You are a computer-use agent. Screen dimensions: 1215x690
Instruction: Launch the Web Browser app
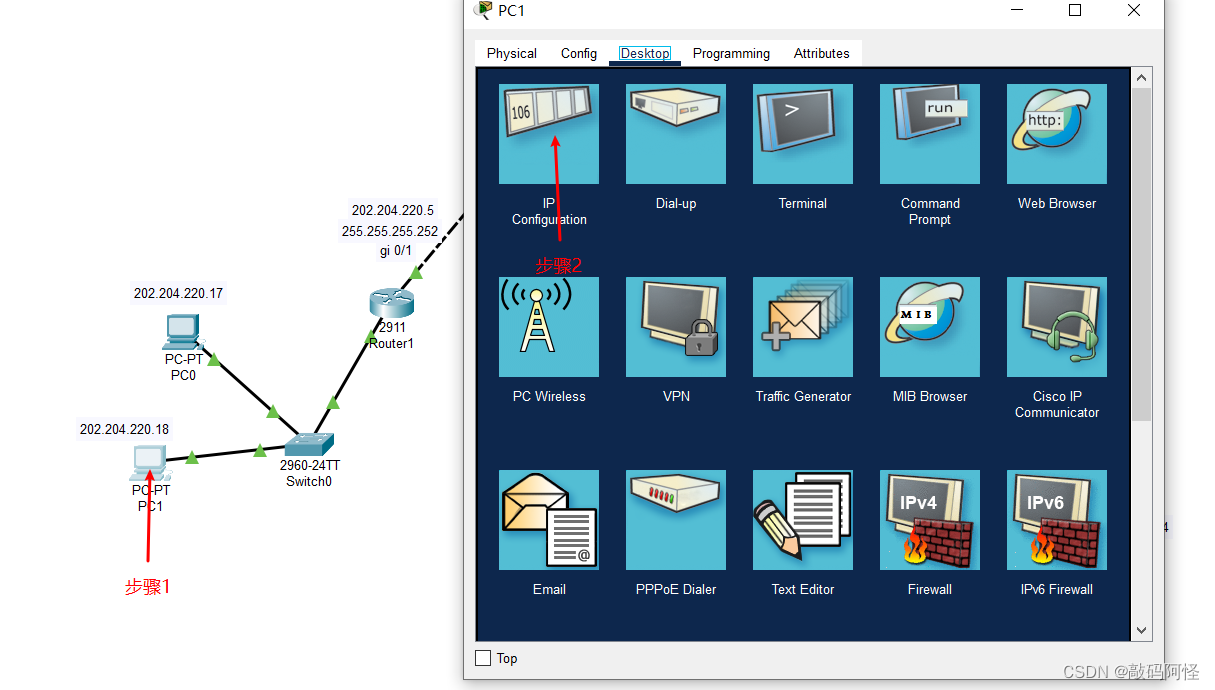[x=1057, y=134]
